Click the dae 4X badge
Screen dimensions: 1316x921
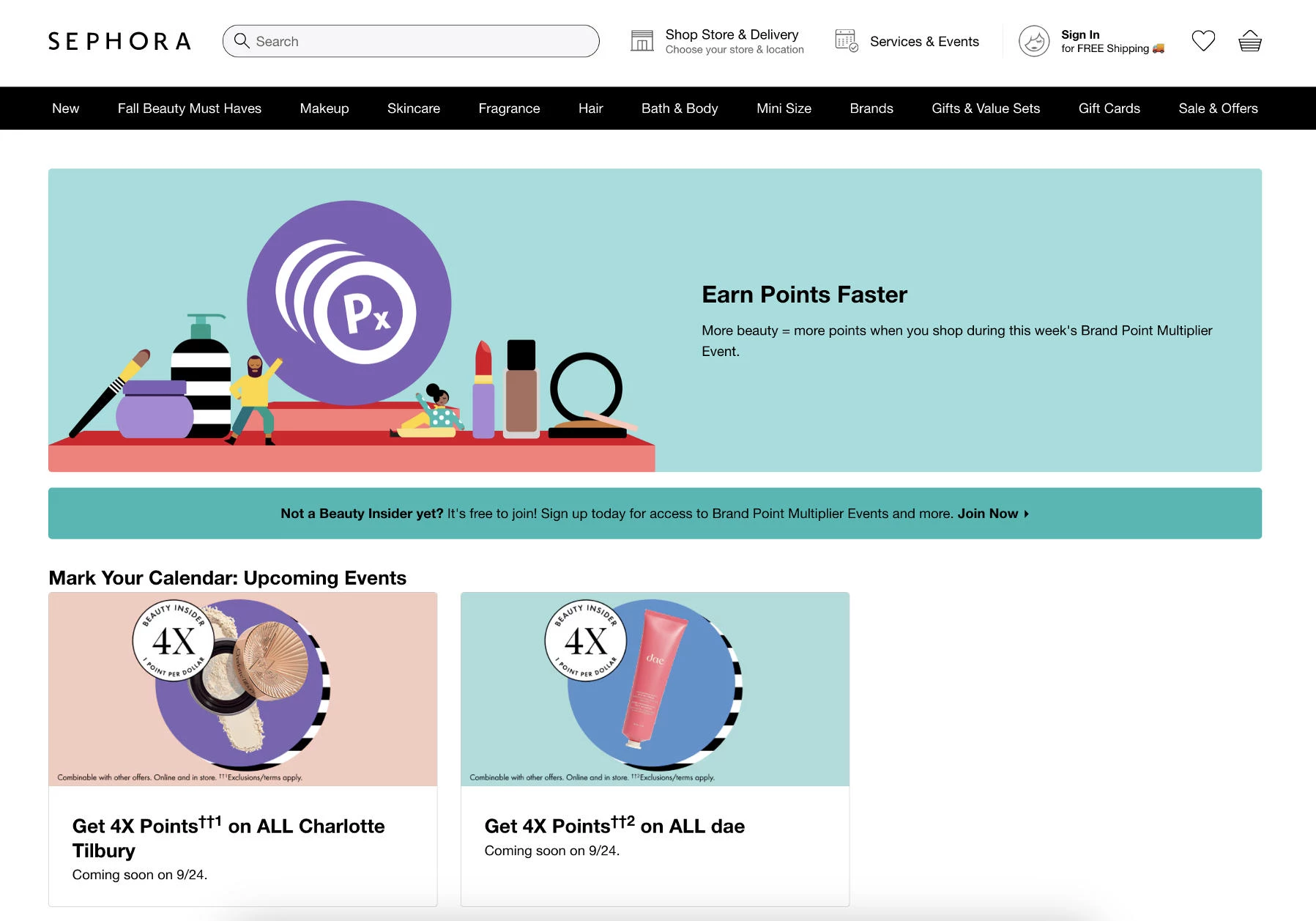click(586, 640)
